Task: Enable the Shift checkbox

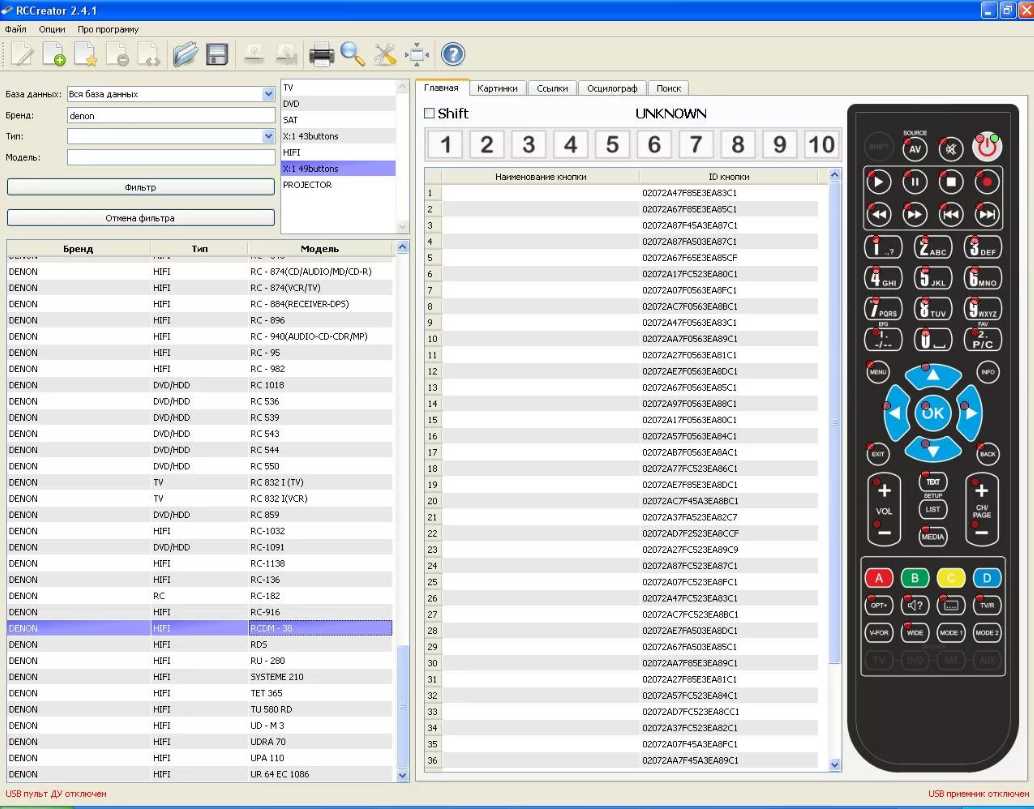Action: click(429, 113)
